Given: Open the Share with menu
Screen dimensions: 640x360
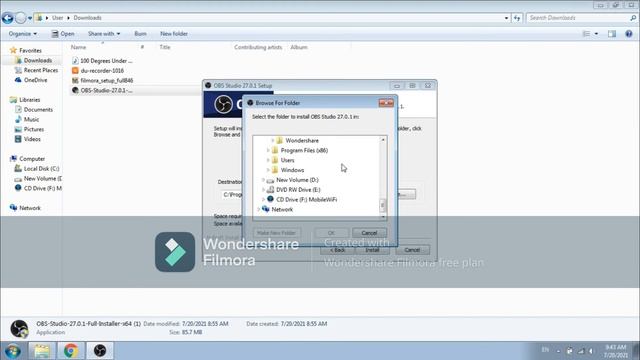Looking at the screenshot, I should tap(104, 34).
